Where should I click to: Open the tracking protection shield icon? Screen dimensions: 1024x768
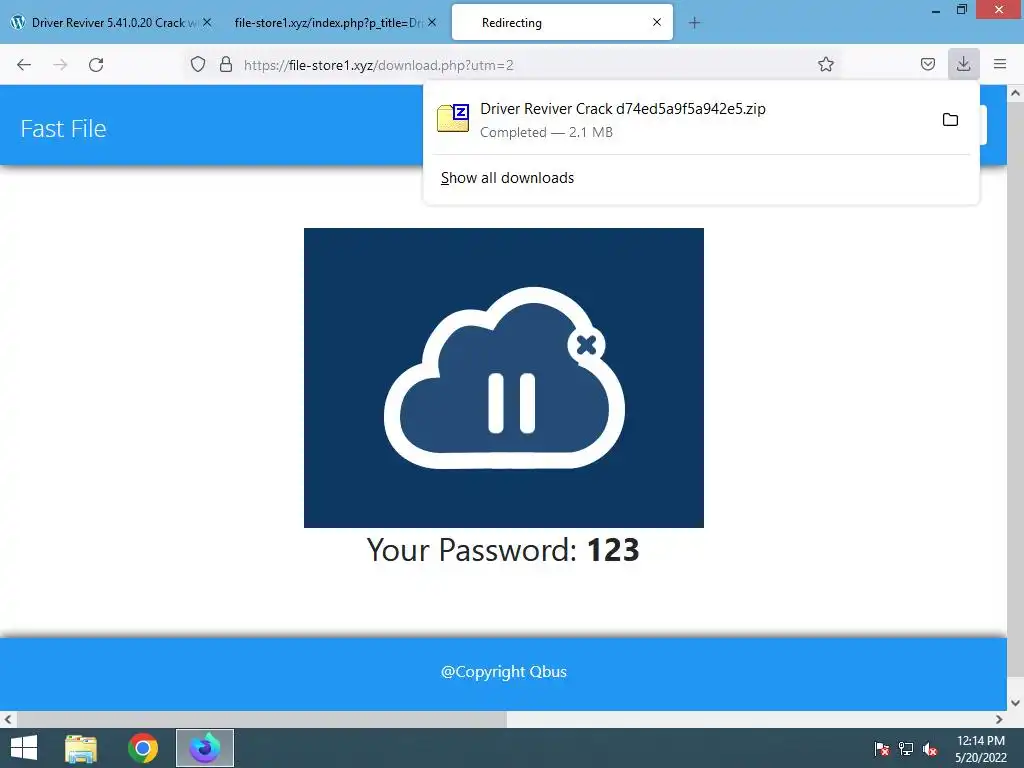(198, 65)
